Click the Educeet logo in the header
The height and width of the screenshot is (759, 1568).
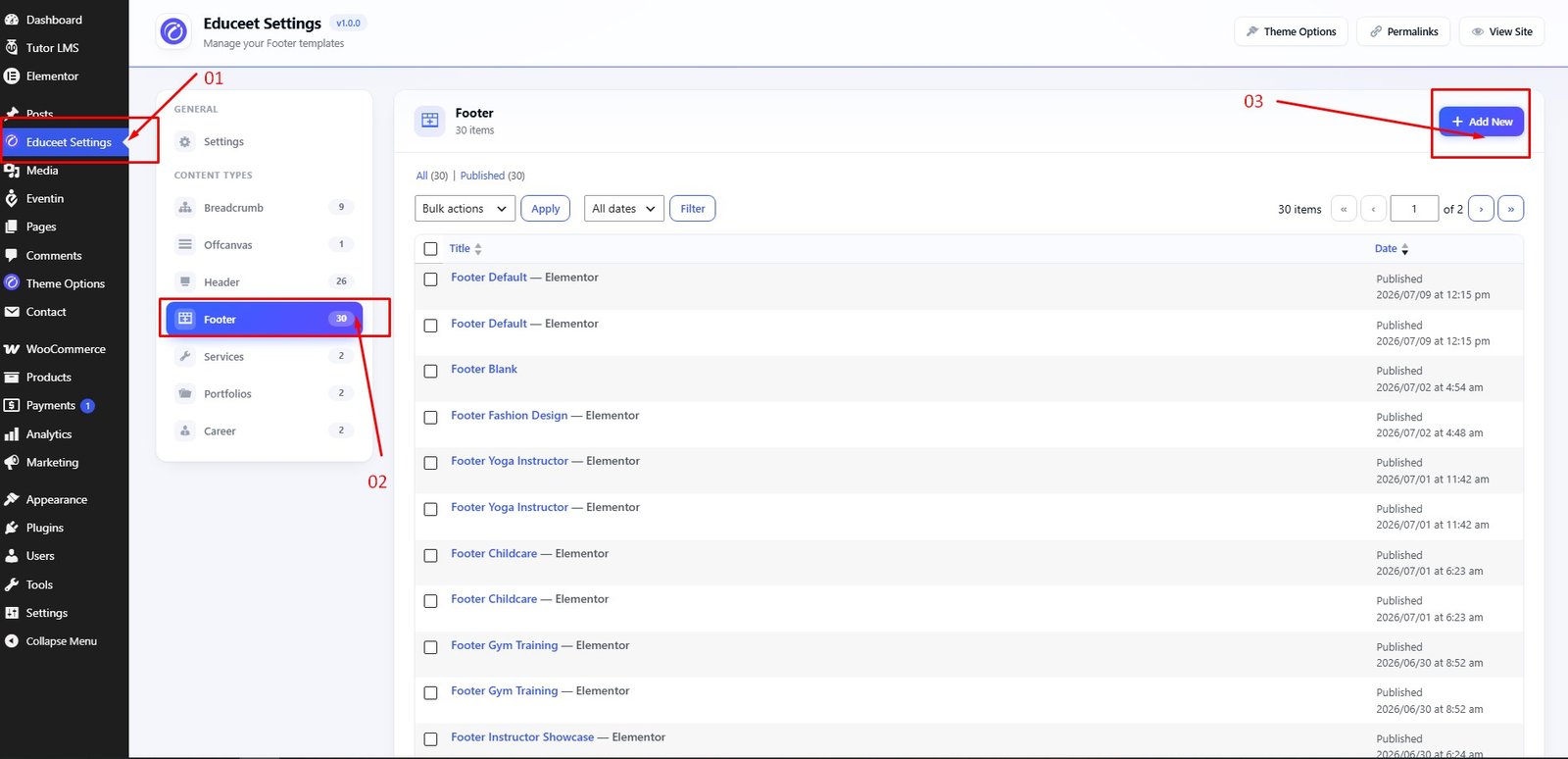pos(173,32)
